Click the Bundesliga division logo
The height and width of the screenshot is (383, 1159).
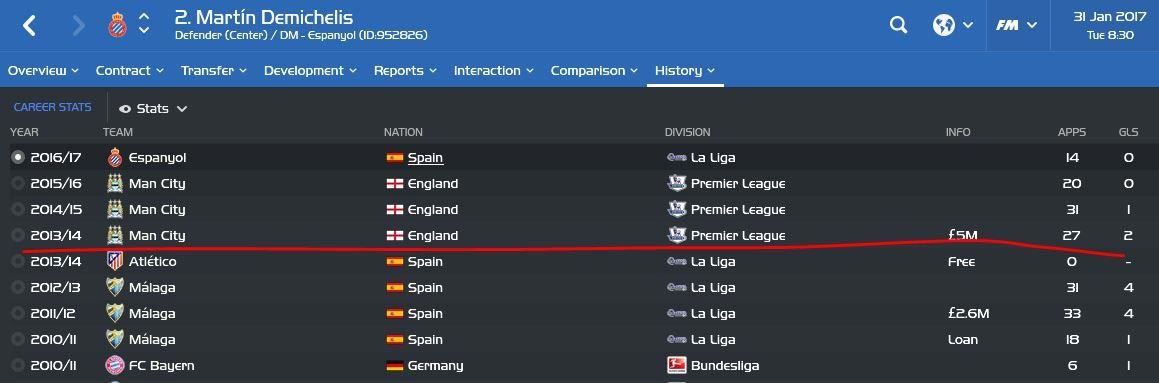pyautogui.click(x=676, y=365)
